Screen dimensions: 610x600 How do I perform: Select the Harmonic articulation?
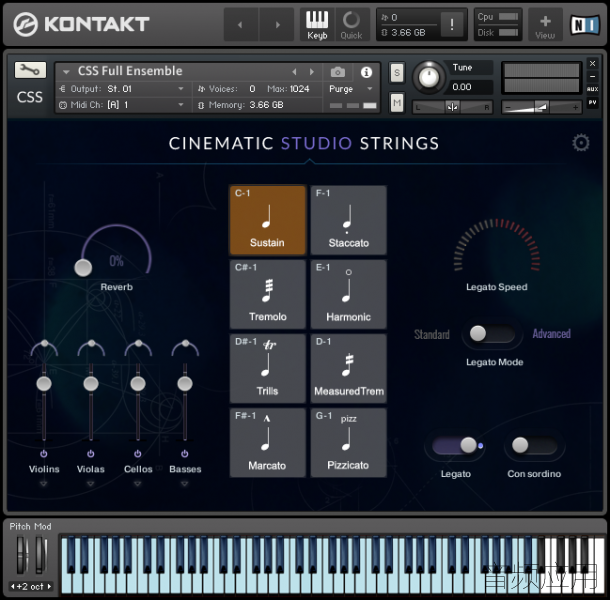point(349,294)
